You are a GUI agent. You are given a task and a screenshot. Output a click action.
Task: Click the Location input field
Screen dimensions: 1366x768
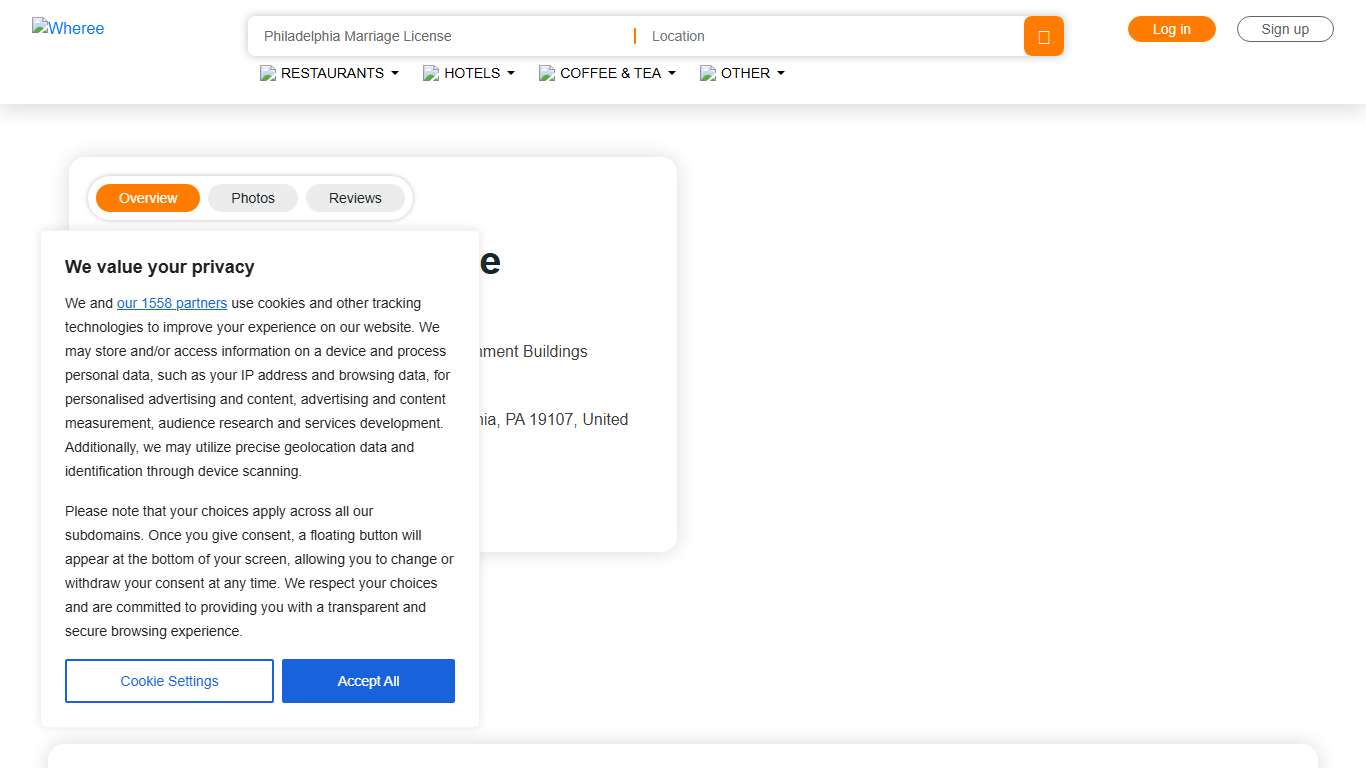pyautogui.click(x=830, y=36)
